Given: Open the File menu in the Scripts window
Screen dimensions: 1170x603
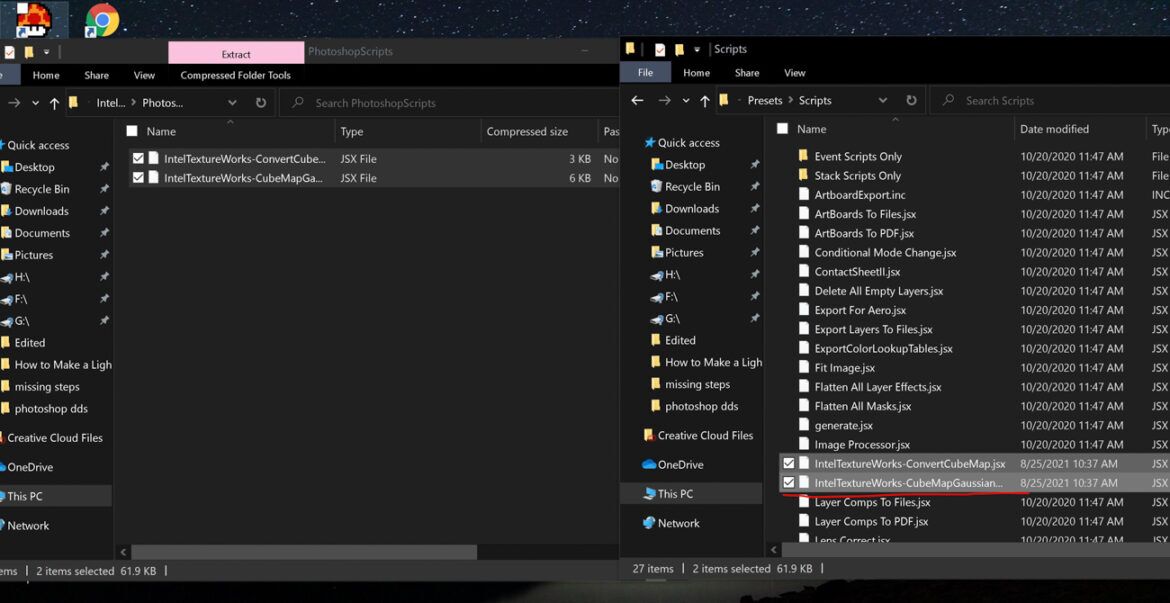Looking at the screenshot, I should pyautogui.click(x=645, y=72).
